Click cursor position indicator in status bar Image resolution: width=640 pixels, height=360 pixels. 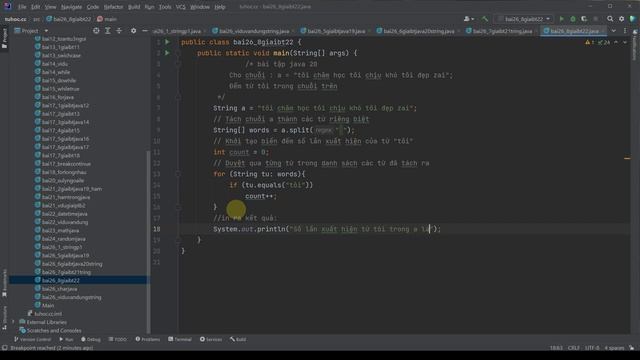pos(556,348)
